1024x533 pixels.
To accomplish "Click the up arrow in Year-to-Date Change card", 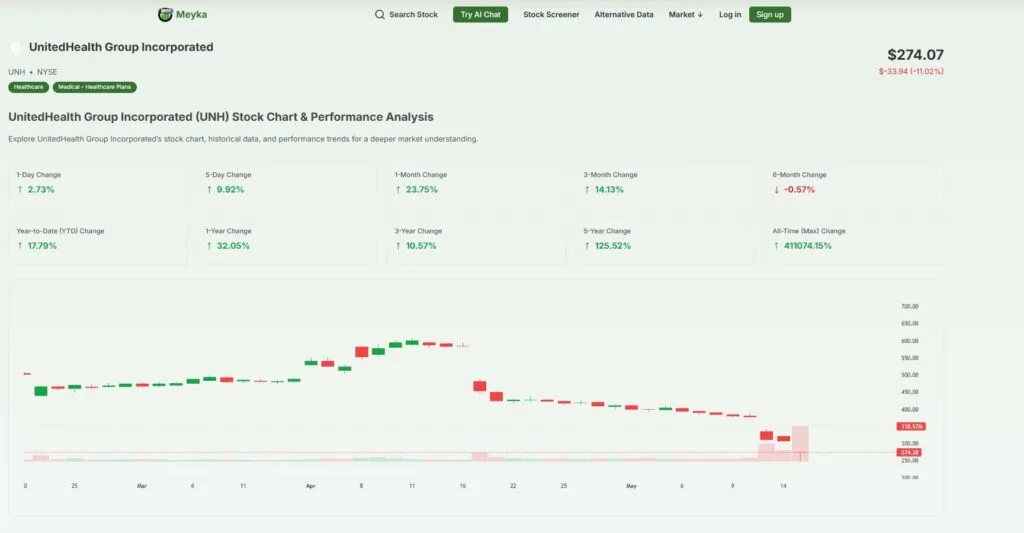I will click(x=19, y=245).
